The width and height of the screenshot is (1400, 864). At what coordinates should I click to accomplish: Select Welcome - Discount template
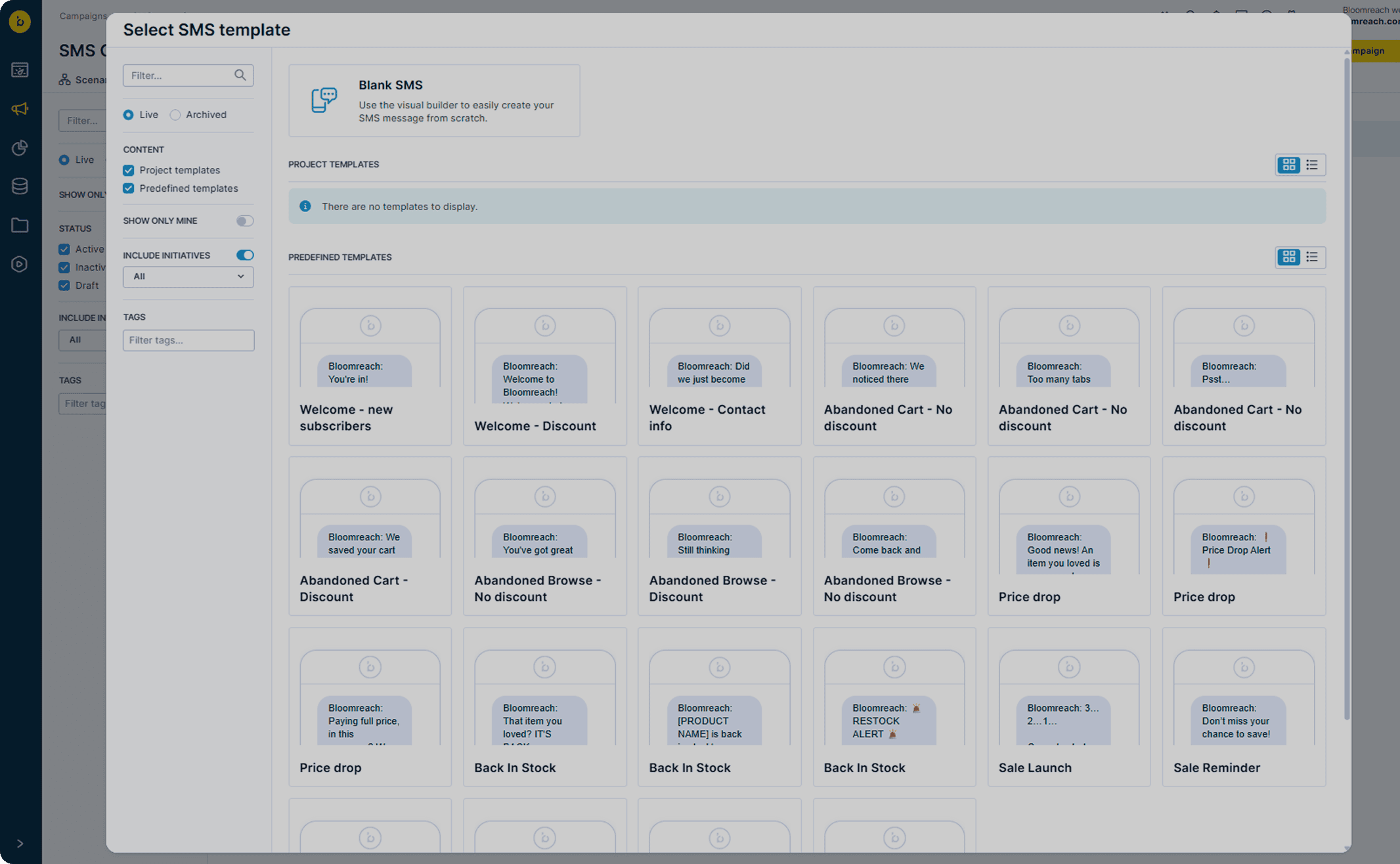tap(544, 366)
